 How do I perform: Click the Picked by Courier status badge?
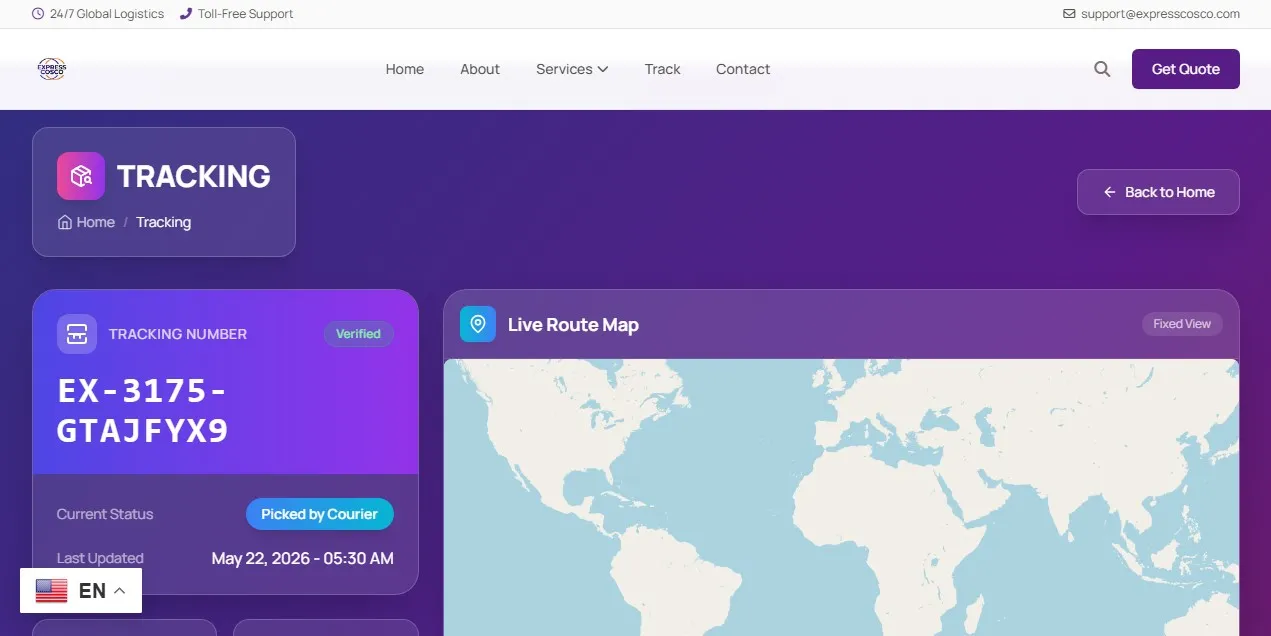pyautogui.click(x=320, y=514)
